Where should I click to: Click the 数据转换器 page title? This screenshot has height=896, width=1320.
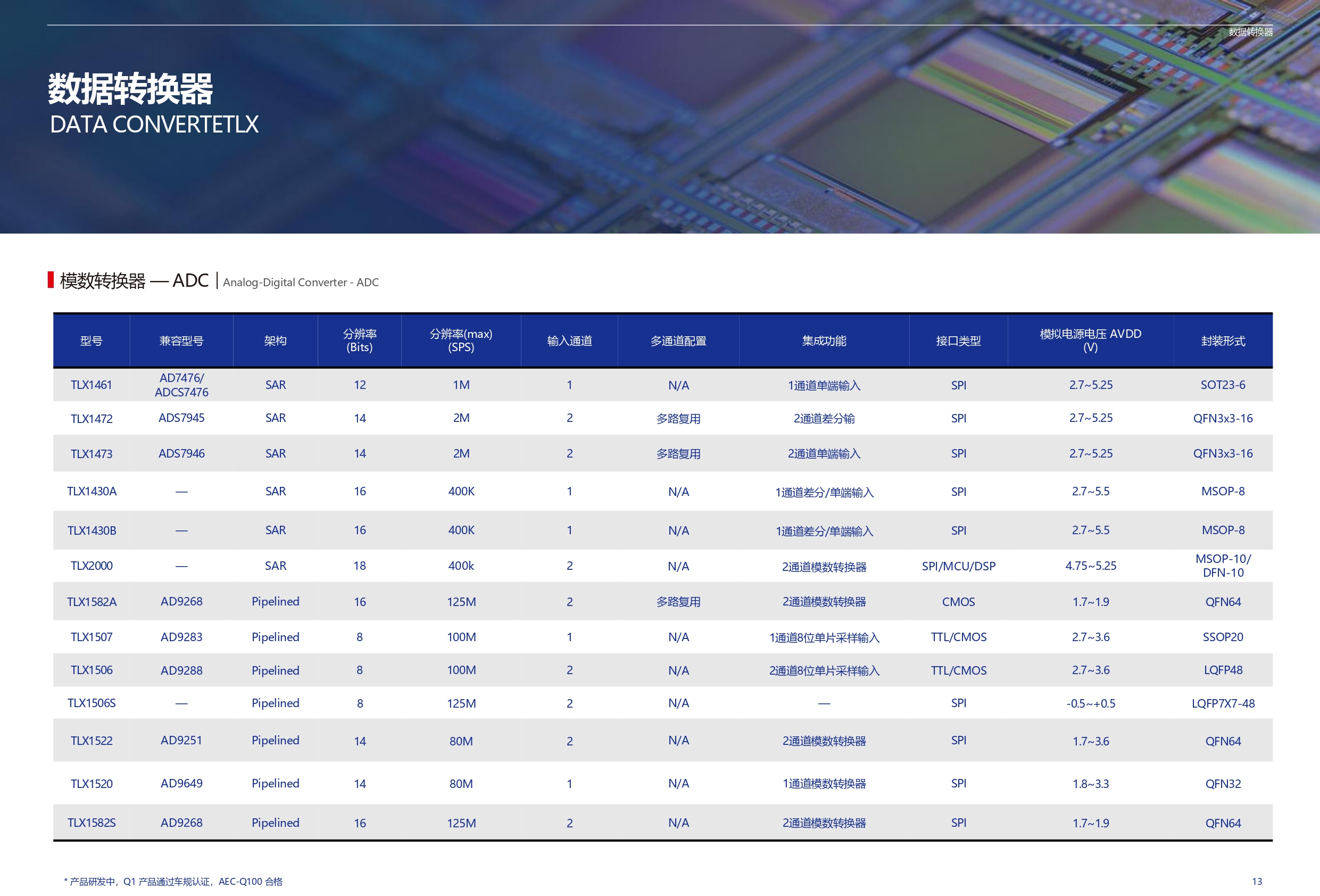click(x=130, y=89)
